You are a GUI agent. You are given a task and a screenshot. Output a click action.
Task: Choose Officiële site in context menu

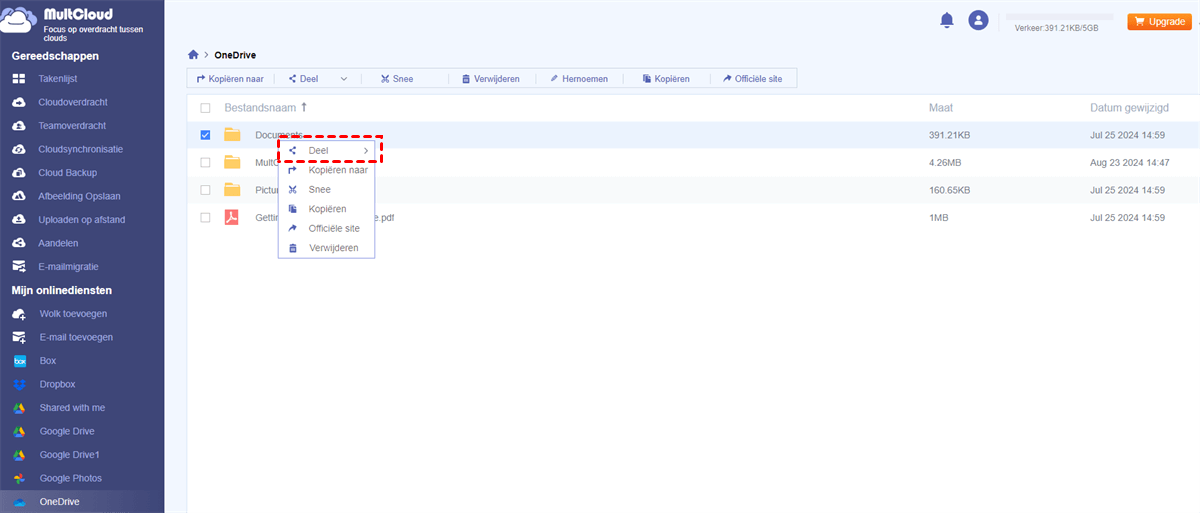point(326,228)
